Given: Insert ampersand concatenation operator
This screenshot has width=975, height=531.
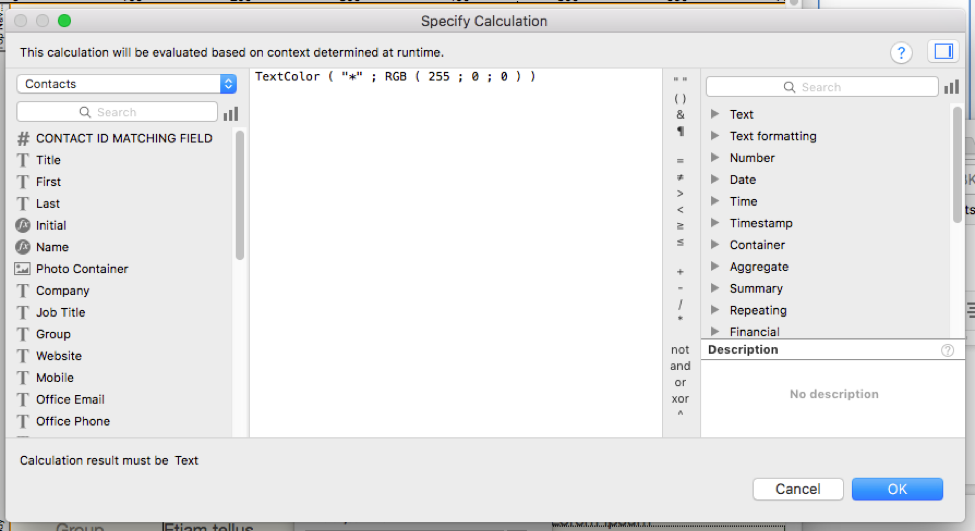Looking at the screenshot, I should [680, 114].
